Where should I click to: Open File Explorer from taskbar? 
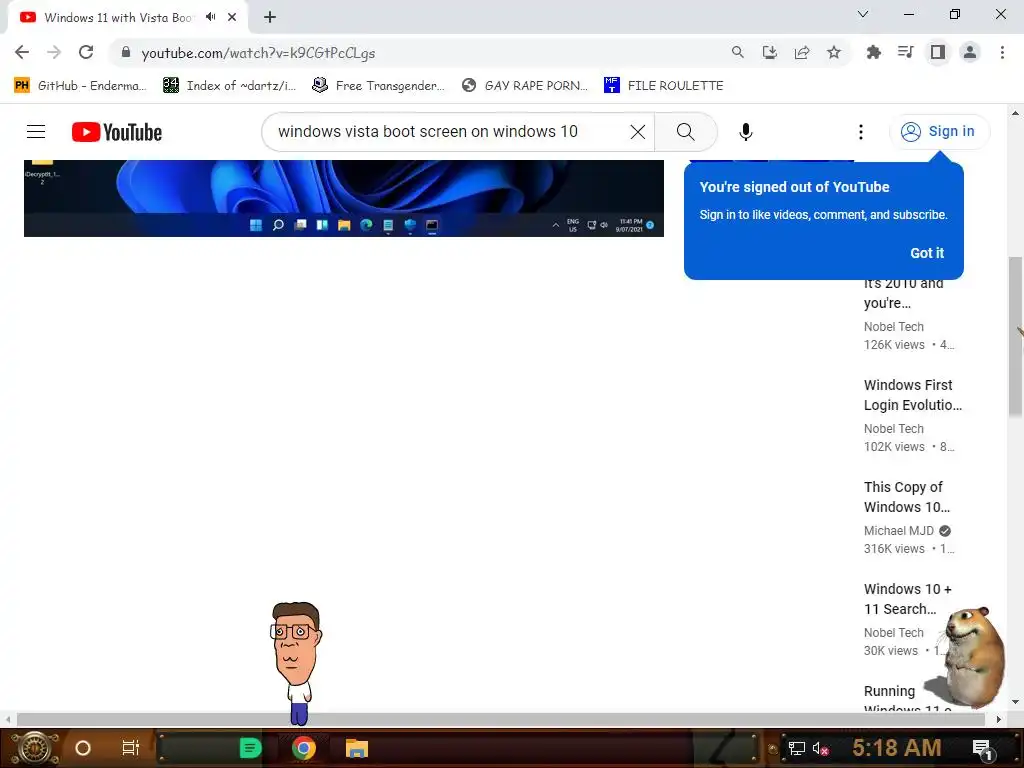click(357, 748)
